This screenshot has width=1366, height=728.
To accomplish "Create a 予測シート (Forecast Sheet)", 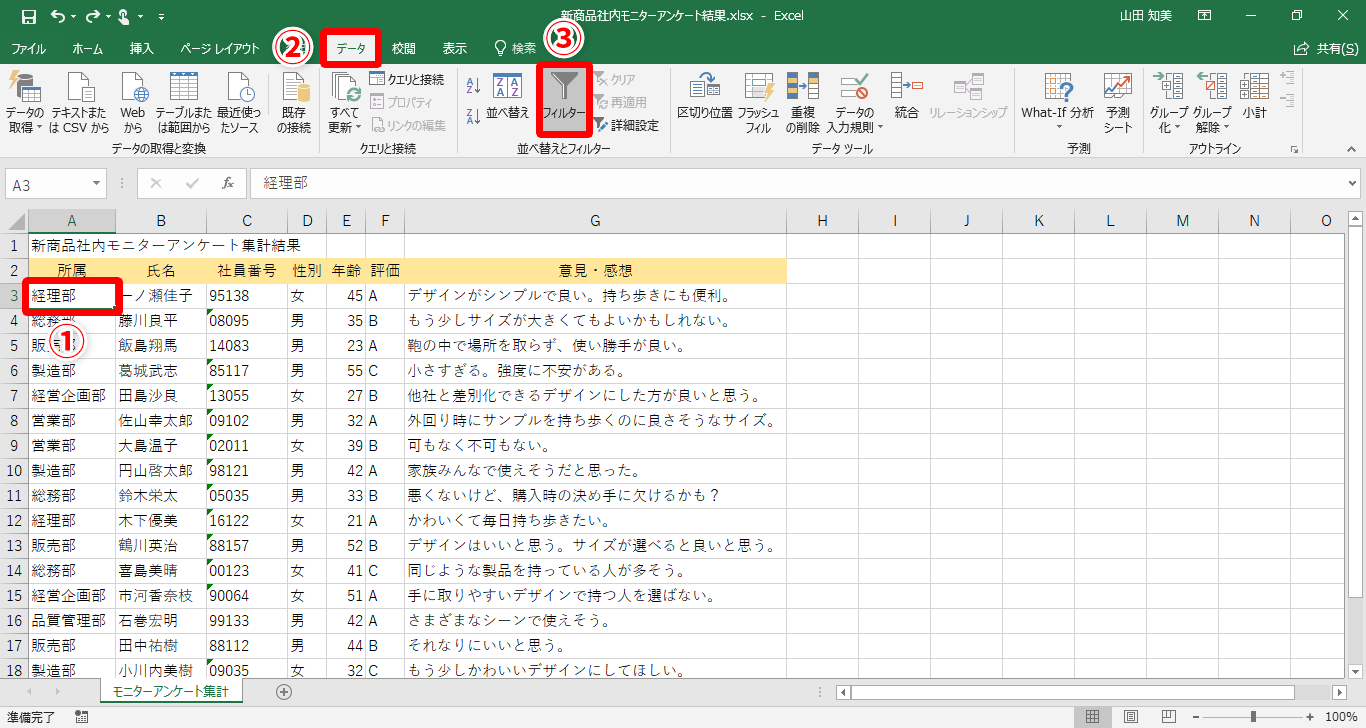I will point(1118,104).
